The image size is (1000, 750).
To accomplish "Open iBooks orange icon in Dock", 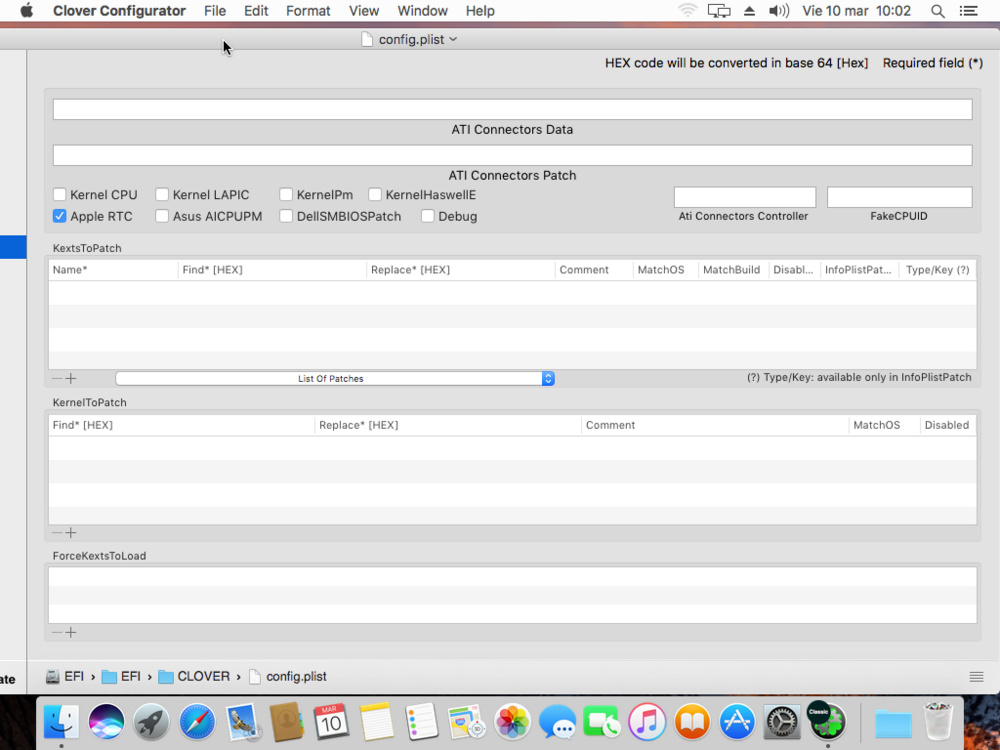I will [692, 722].
